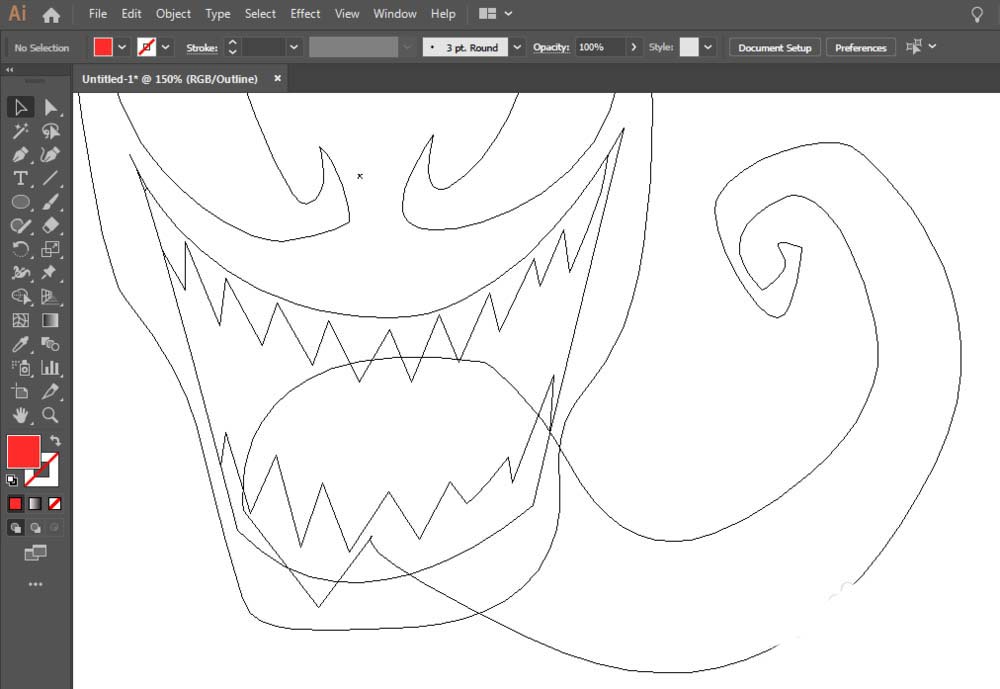Edit the Opacity 100% field
This screenshot has width=1000, height=689.
click(600, 47)
